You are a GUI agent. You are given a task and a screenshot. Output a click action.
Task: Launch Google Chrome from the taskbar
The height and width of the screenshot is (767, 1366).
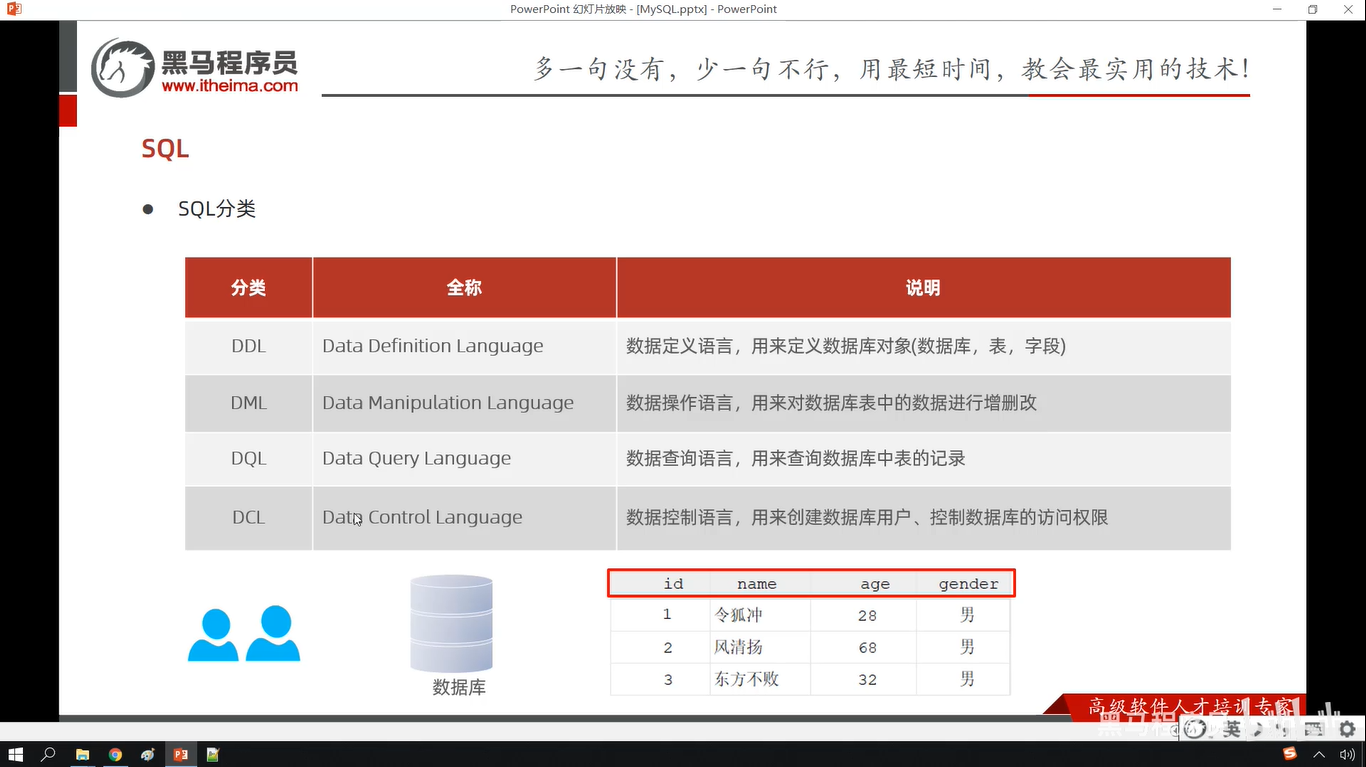[115, 754]
